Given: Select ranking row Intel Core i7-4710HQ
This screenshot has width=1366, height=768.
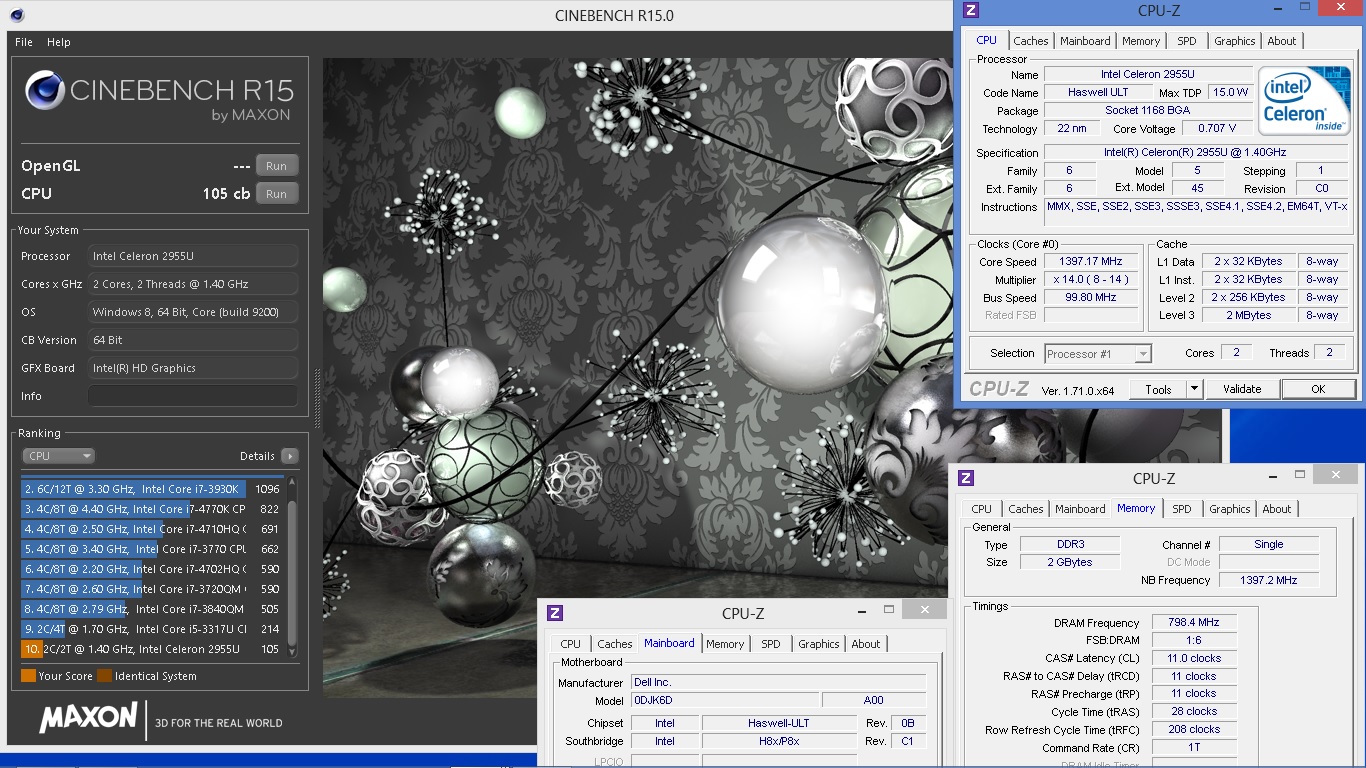Looking at the screenshot, I should click(x=153, y=529).
